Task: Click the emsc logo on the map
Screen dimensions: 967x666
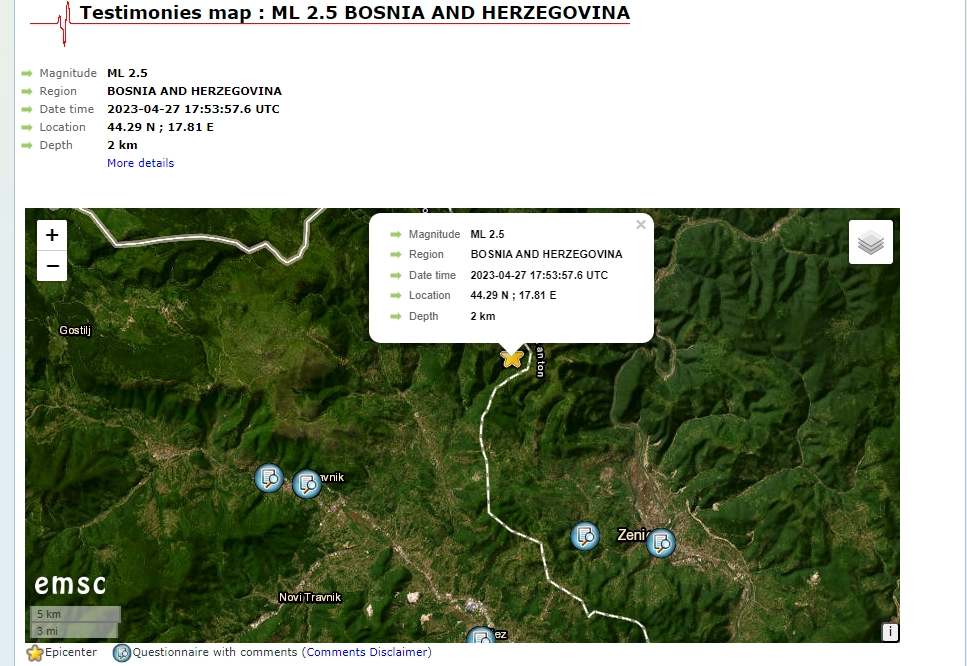Action: click(x=70, y=584)
